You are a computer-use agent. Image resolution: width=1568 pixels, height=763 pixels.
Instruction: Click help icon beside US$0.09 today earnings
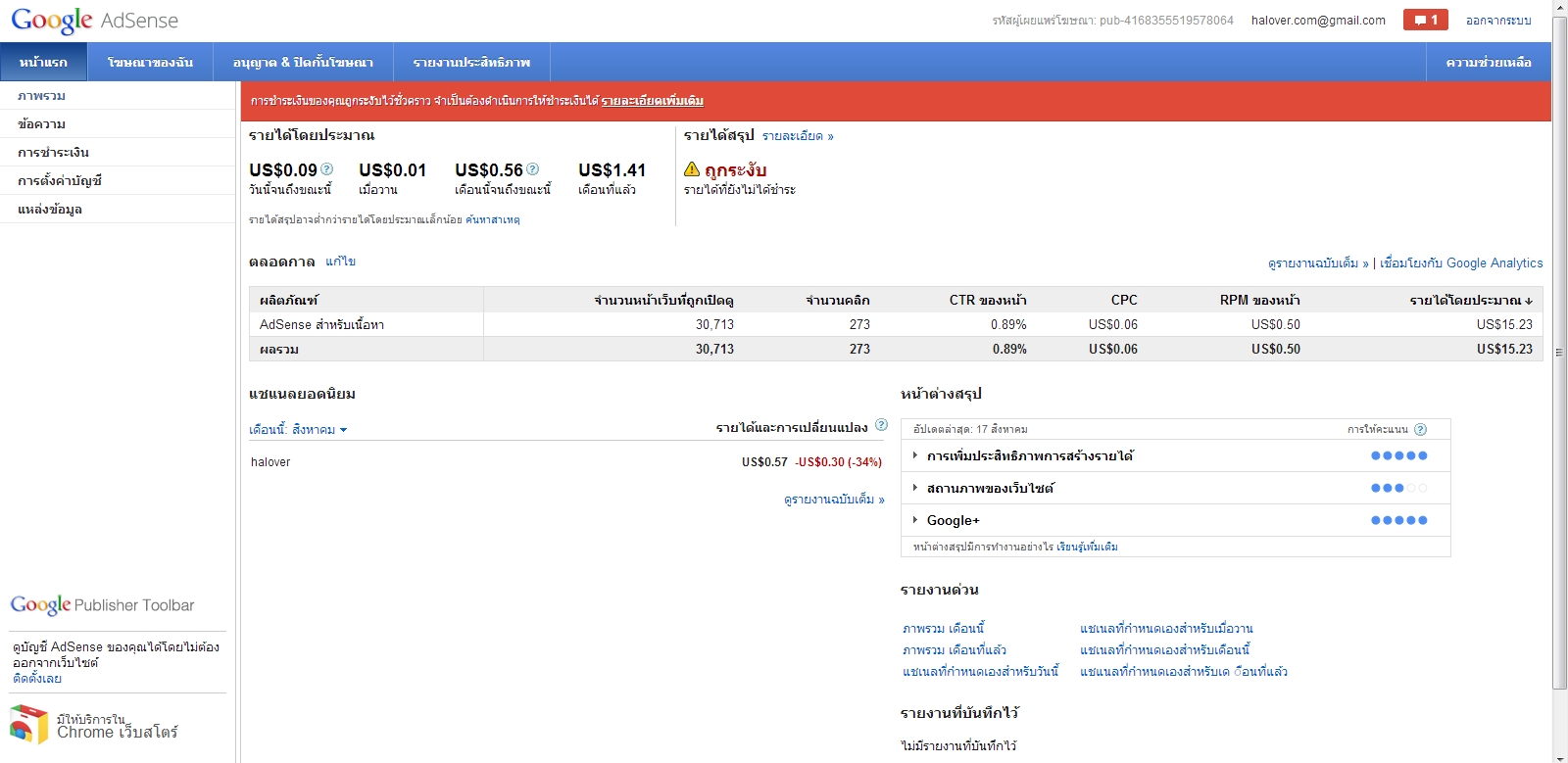(327, 169)
